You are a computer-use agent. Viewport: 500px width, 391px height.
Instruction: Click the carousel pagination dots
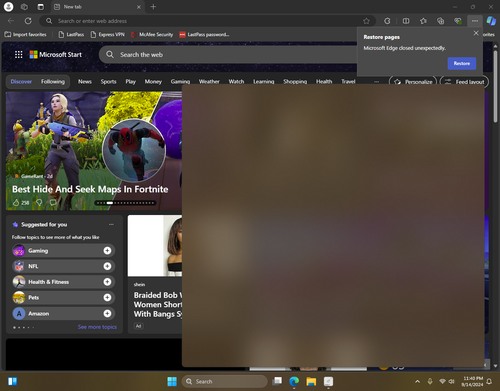coord(125,203)
